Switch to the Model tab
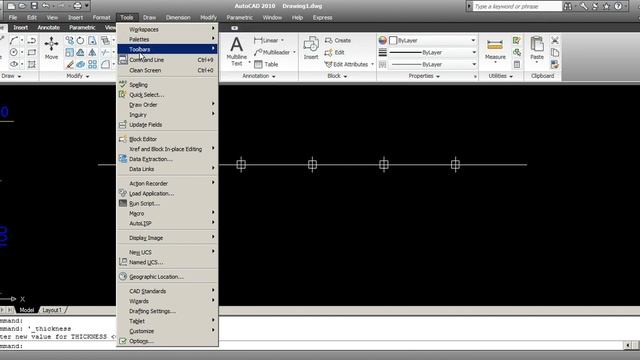This screenshot has height=360, width=640. tap(27, 310)
